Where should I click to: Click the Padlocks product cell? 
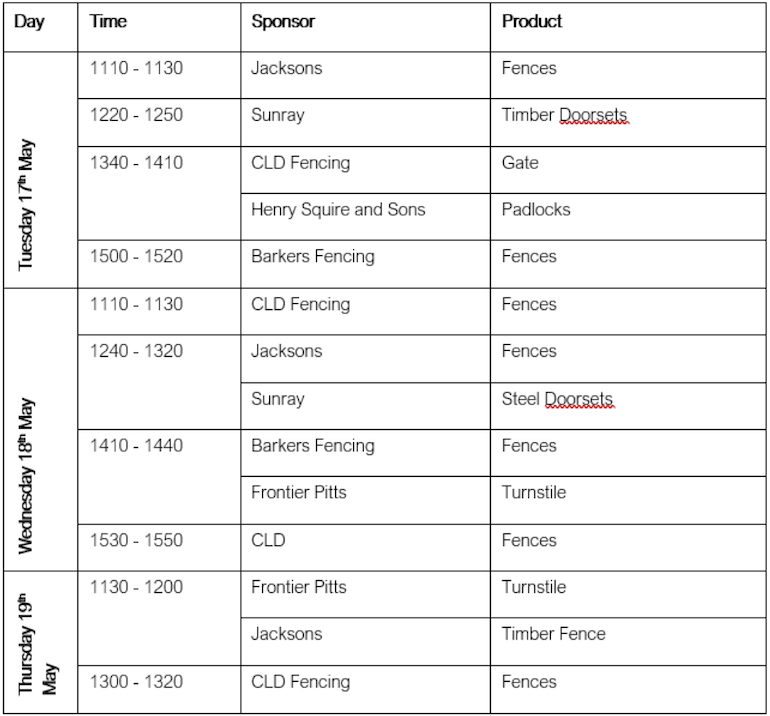pyautogui.click(x=628, y=217)
